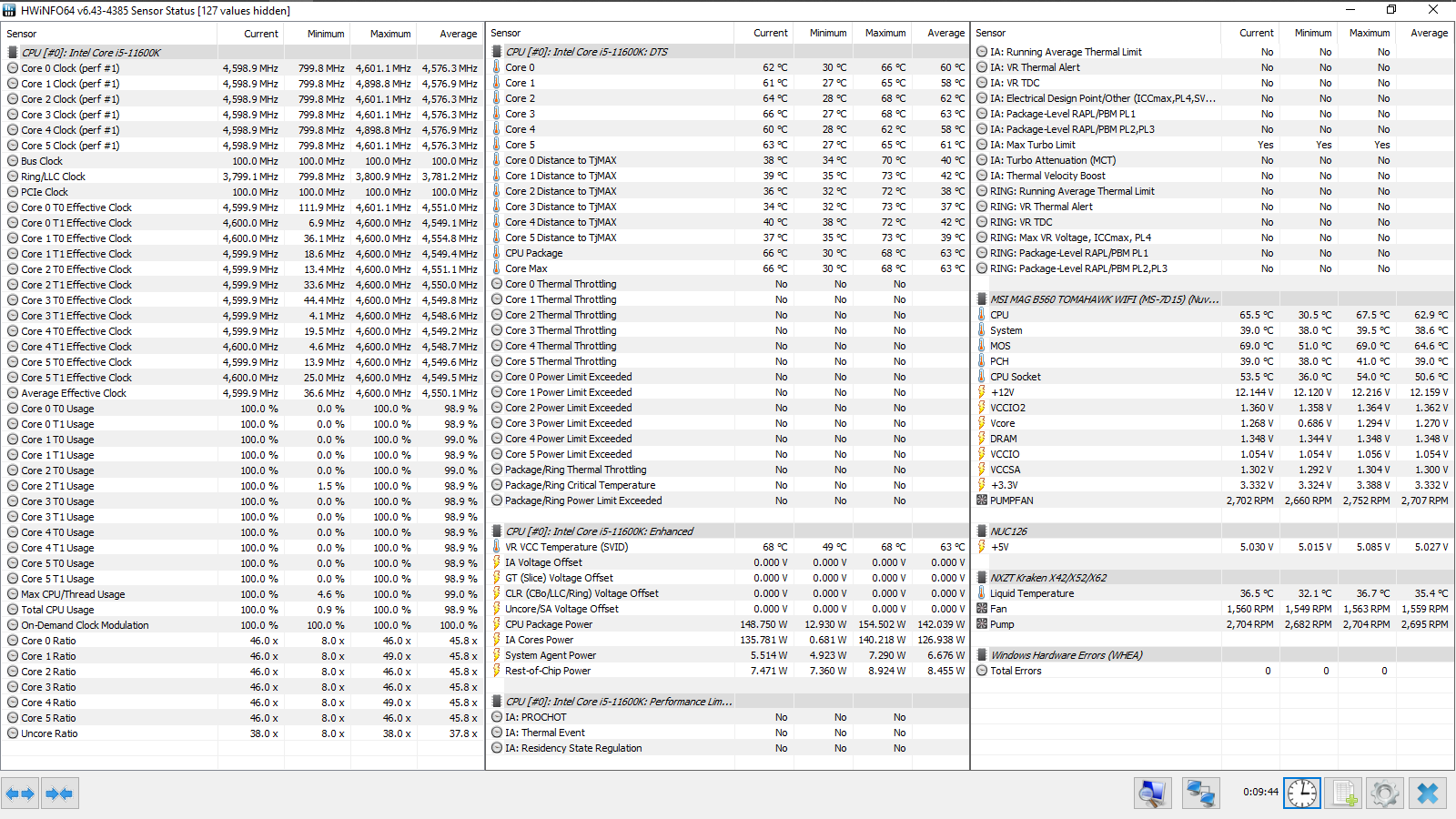
Task: Select the Windows Hardware Errors (WHEA) header
Action: click(x=1213, y=655)
